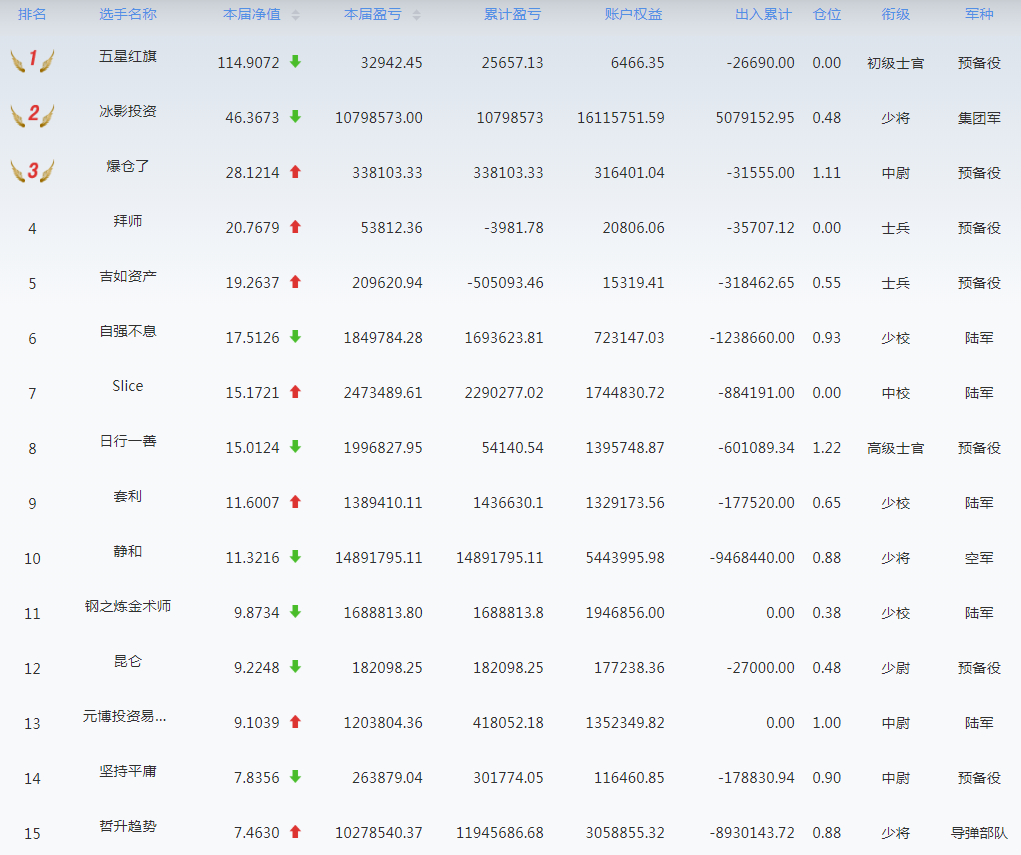1021x855 pixels.
Task: Click the 选手名称 column header
Action: [x=128, y=14]
